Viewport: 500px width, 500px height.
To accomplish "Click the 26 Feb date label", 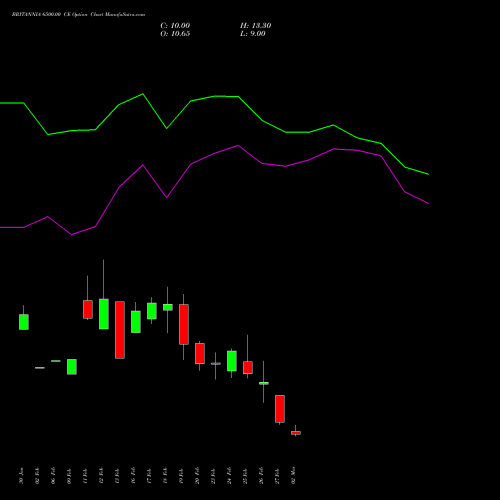I will click(261, 476).
